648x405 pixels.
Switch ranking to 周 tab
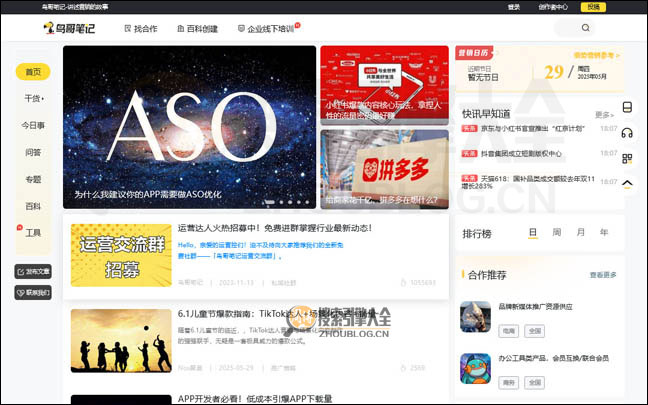coord(557,232)
